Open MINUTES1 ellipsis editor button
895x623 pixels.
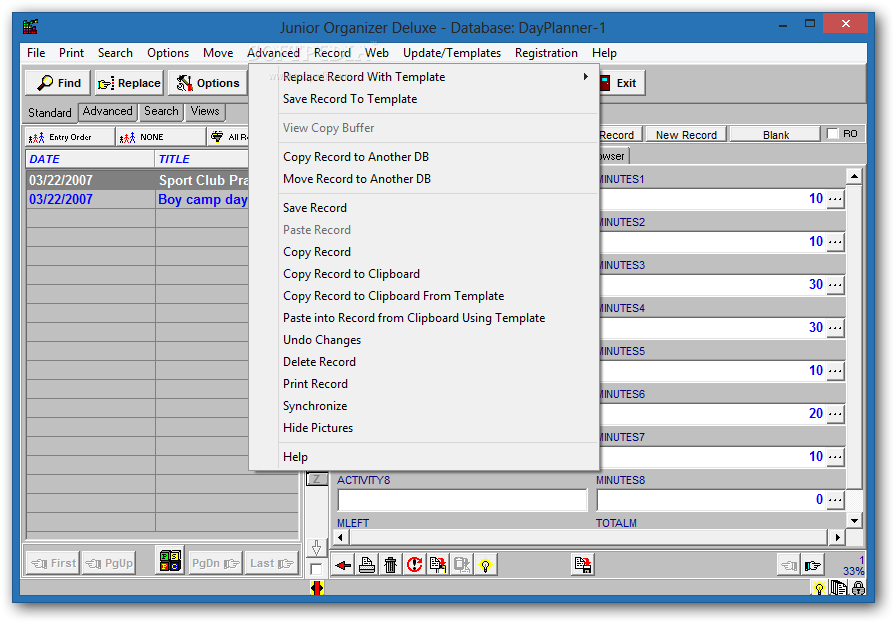[x=835, y=199]
